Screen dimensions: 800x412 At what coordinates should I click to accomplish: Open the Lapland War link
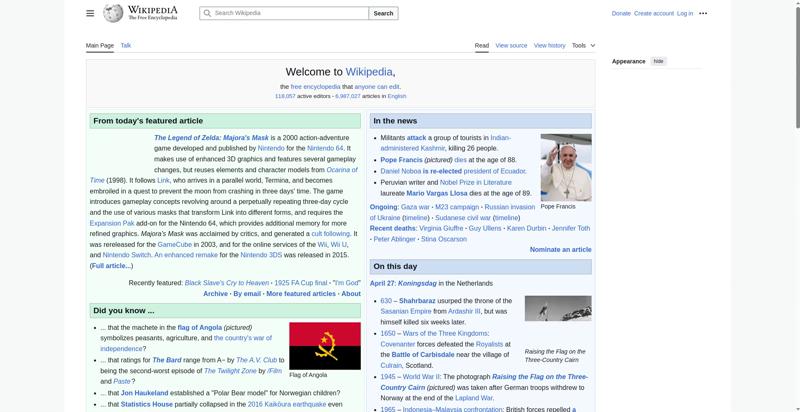[473, 398]
